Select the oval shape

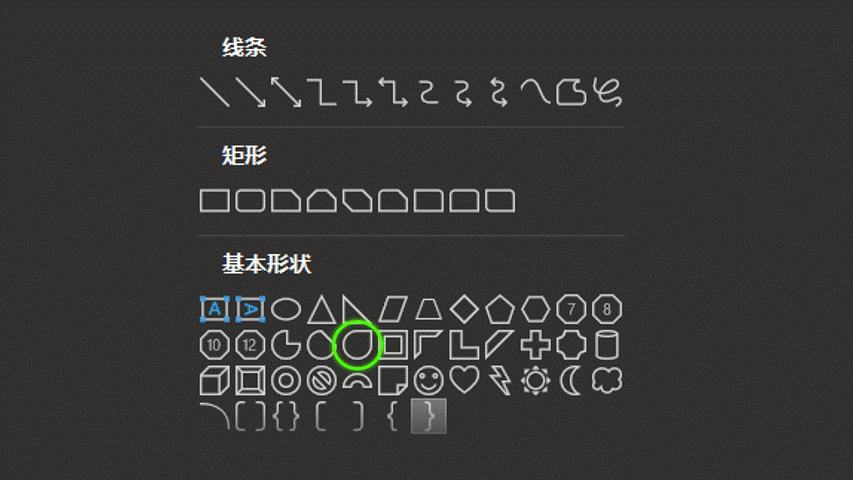[x=286, y=309]
